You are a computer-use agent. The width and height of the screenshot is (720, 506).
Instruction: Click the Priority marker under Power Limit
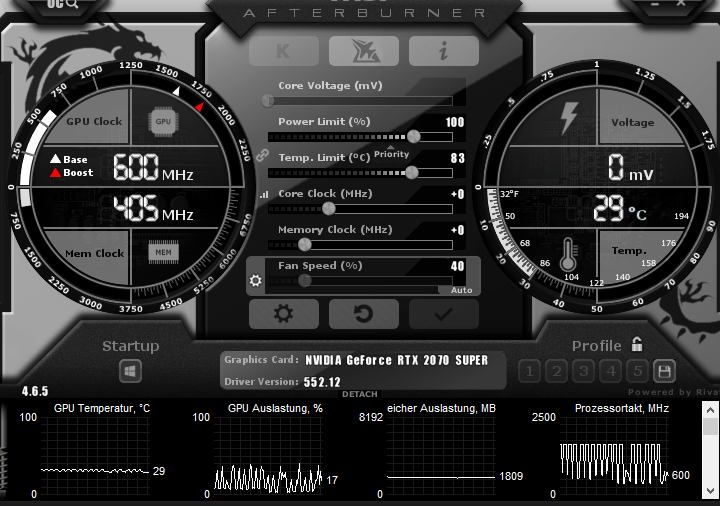click(391, 153)
